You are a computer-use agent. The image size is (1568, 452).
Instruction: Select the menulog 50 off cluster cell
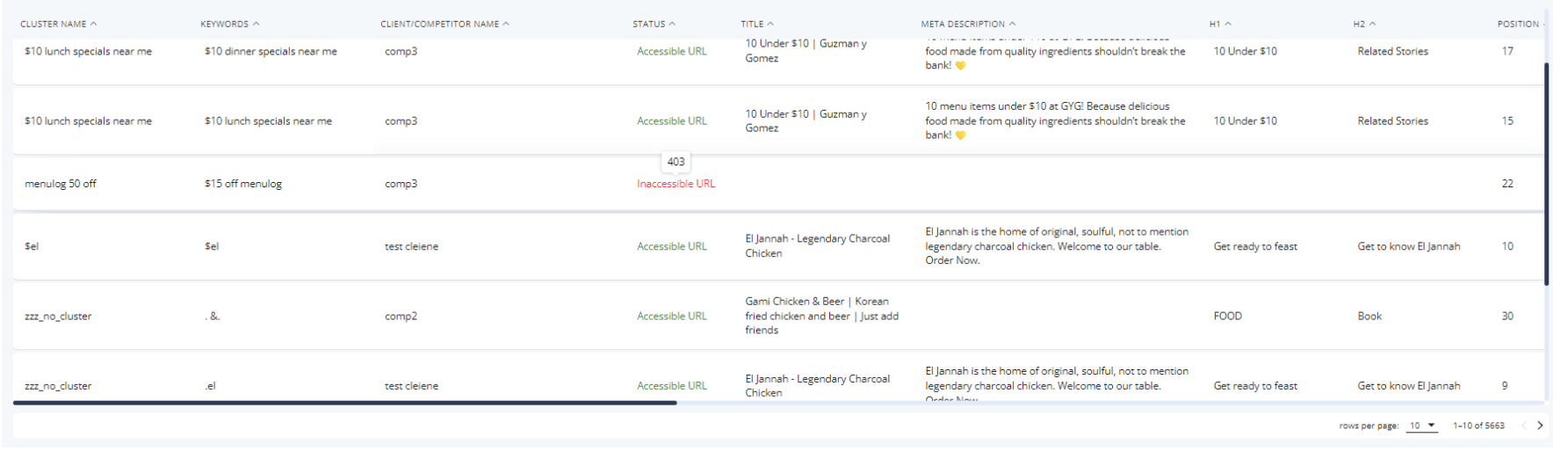[61, 184]
